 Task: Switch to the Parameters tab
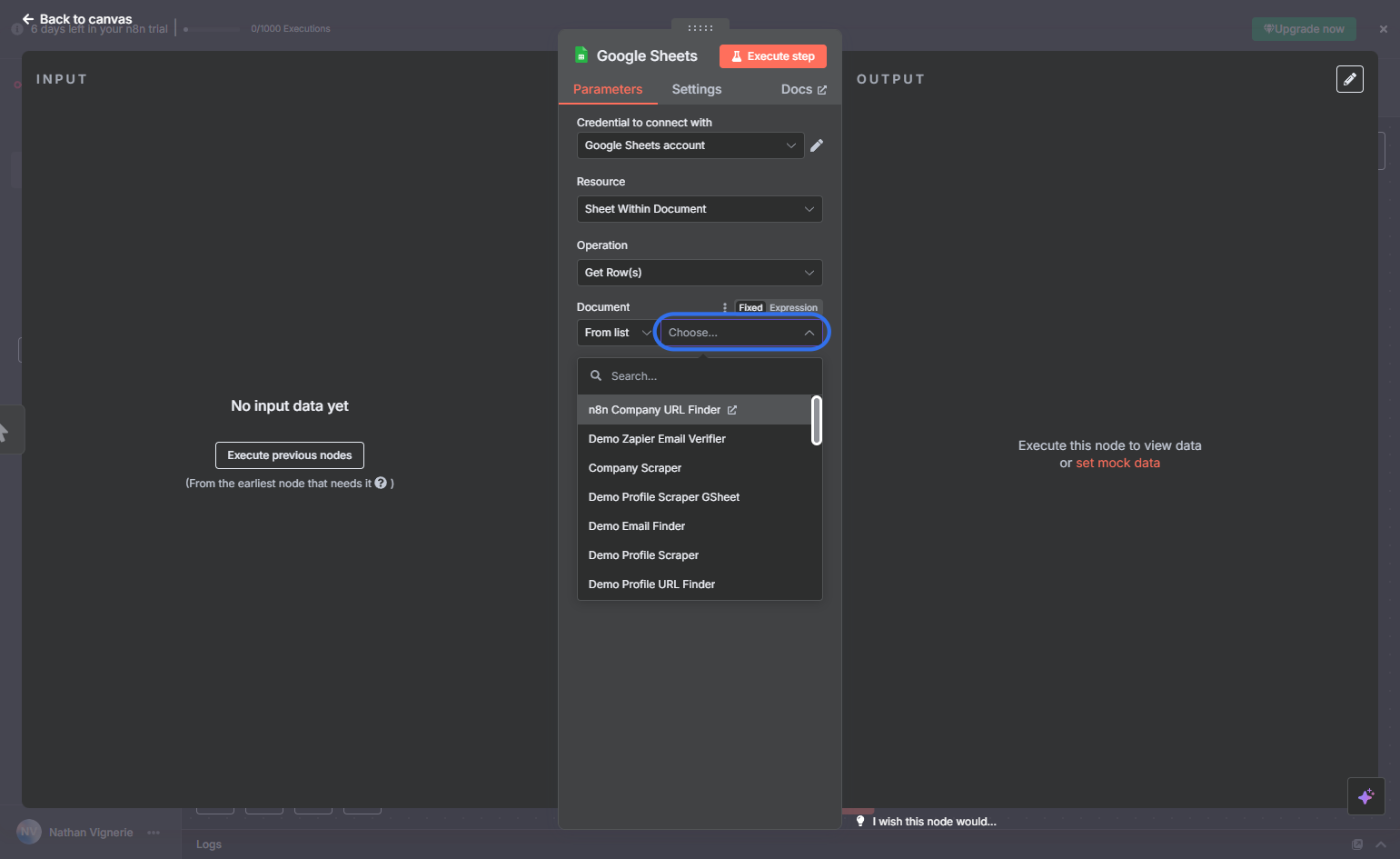pyautogui.click(x=608, y=89)
